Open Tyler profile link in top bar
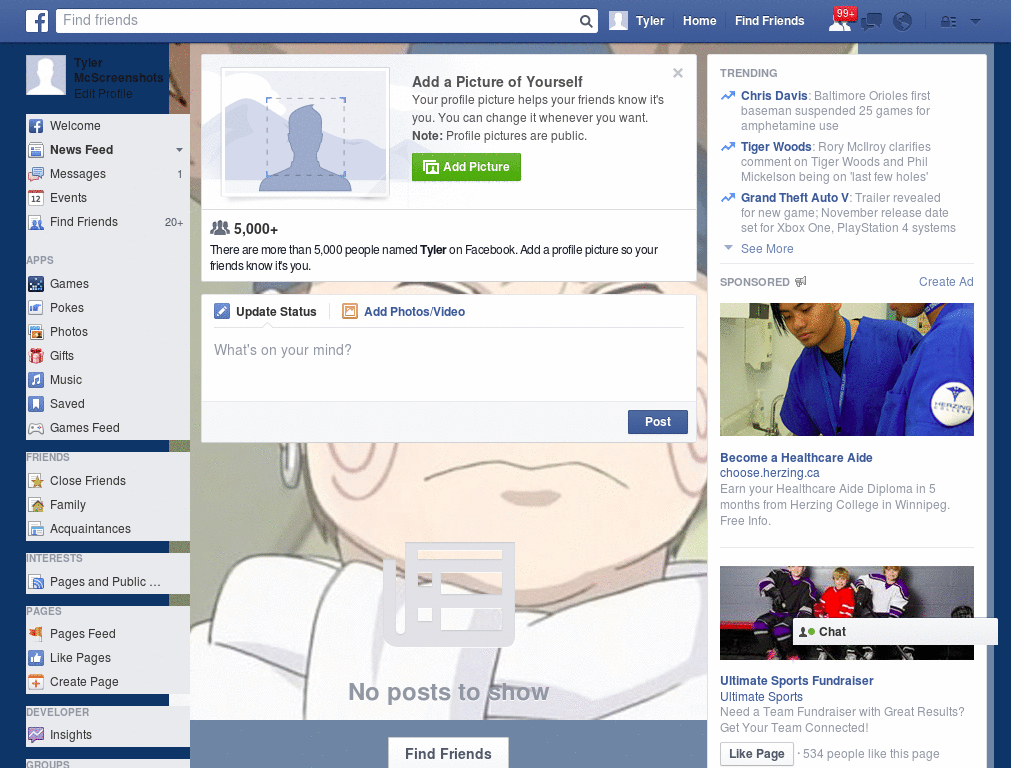The image size is (1024, 768). [650, 21]
